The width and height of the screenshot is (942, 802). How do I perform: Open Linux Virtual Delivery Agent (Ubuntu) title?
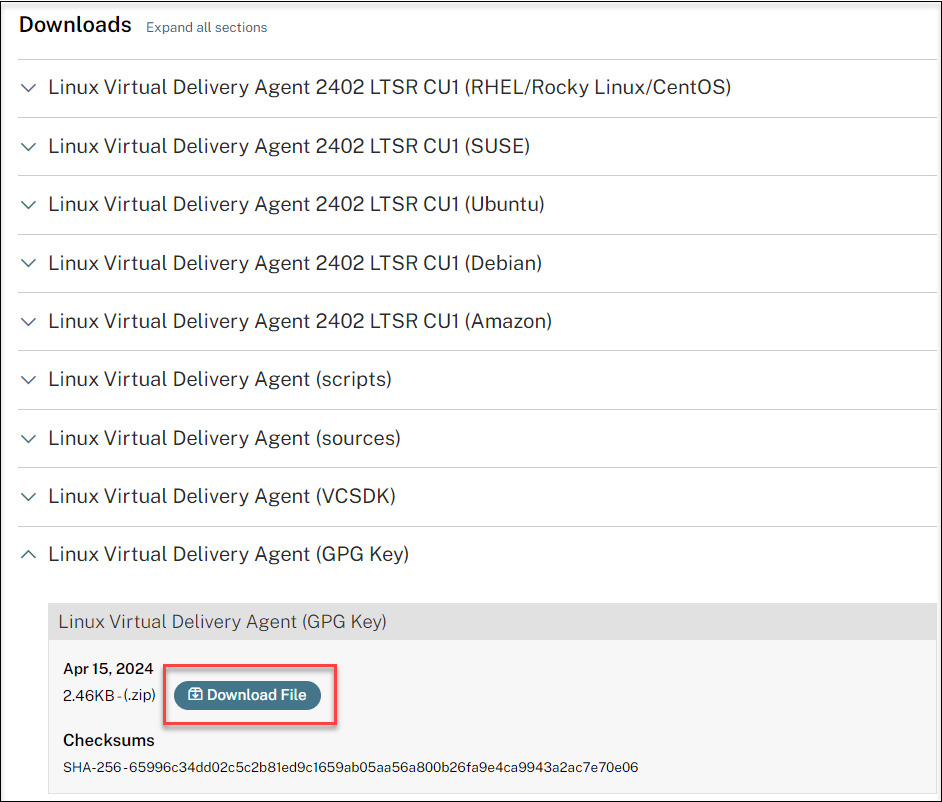tap(296, 205)
